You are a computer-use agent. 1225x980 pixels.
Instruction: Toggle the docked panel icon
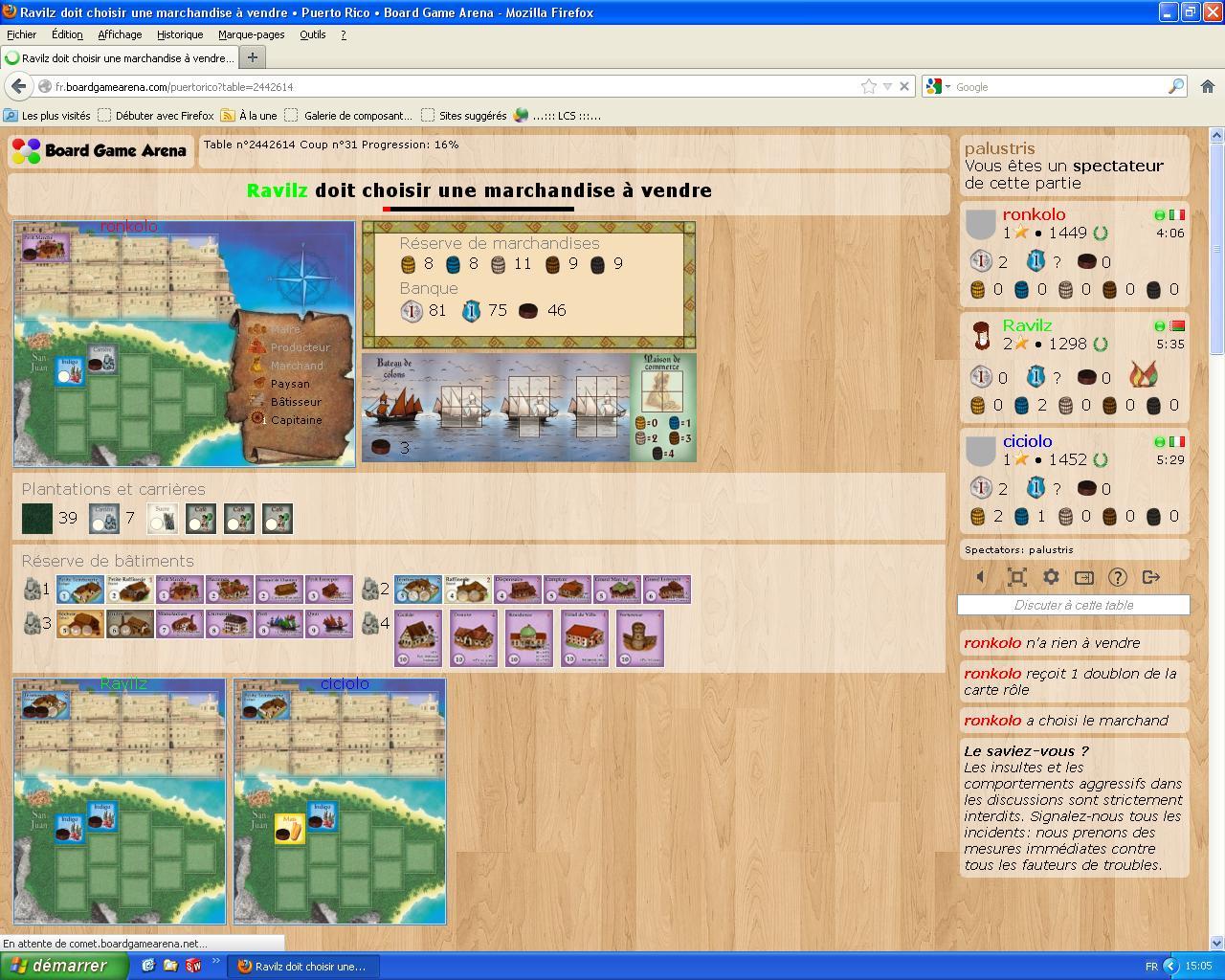[x=1084, y=577]
